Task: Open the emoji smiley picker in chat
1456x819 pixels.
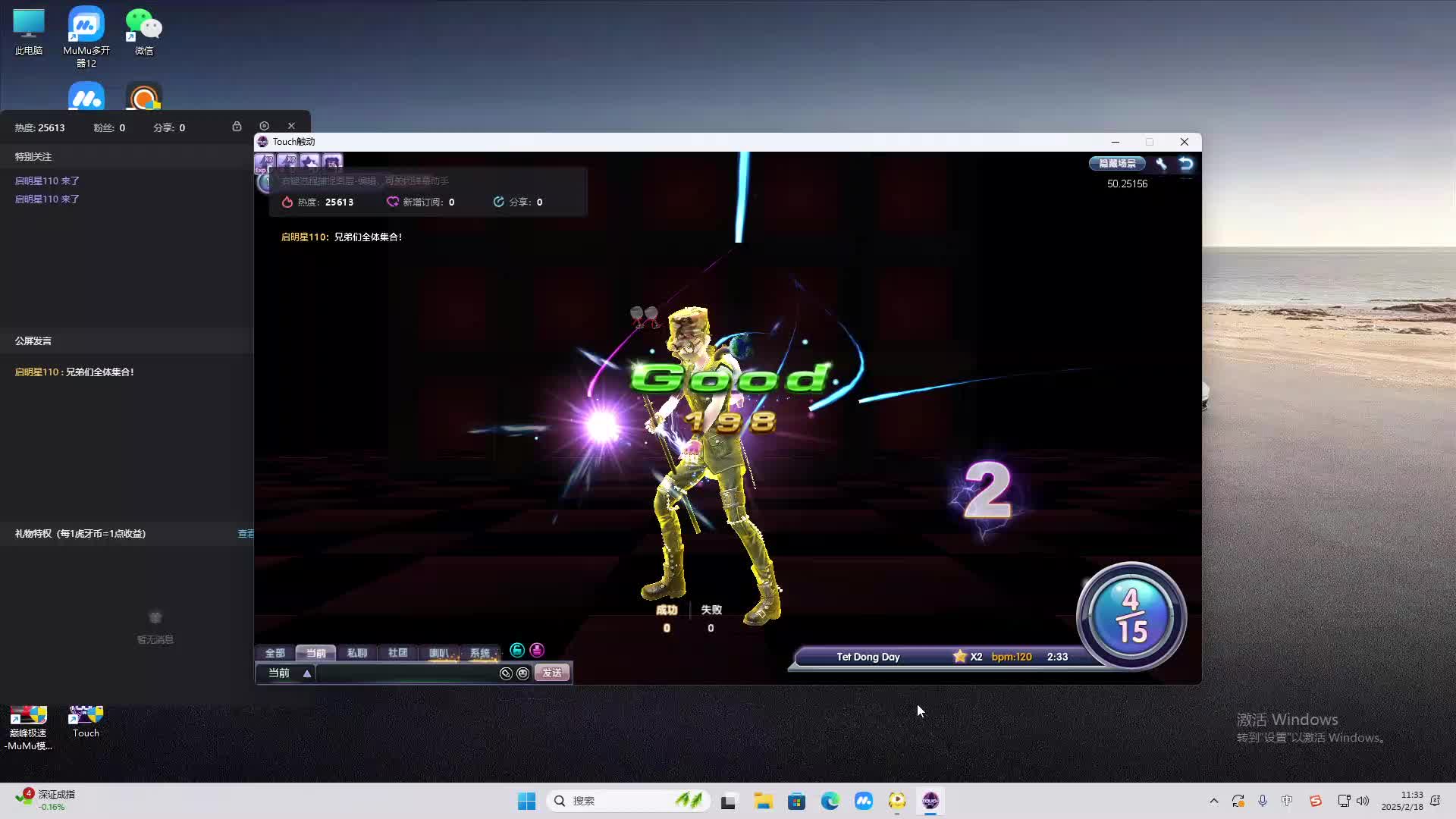Action: [x=522, y=673]
